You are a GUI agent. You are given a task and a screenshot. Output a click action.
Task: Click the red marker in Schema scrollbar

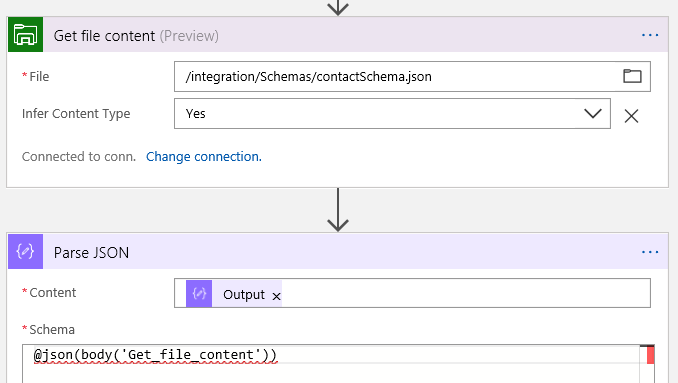pos(650,355)
